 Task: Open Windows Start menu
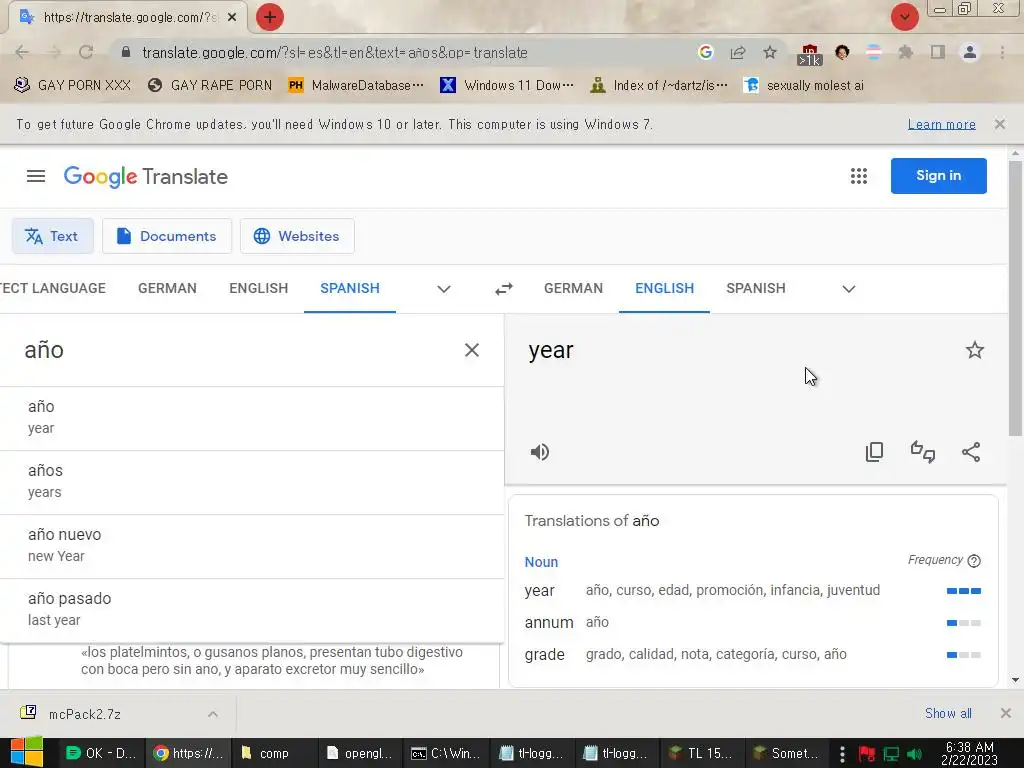pyautogui.click(x=27, y=752)
